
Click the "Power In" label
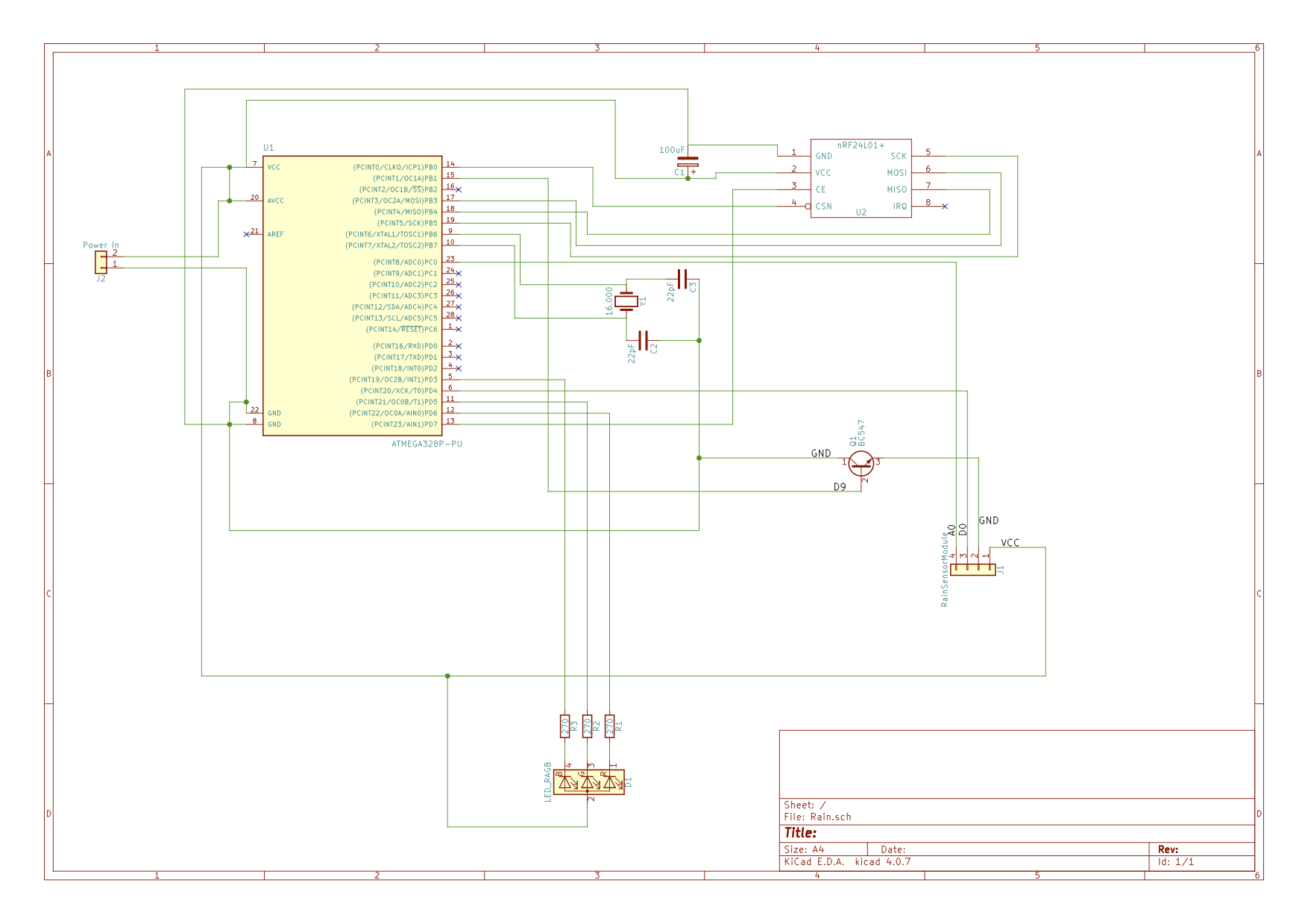pos(101,245)
